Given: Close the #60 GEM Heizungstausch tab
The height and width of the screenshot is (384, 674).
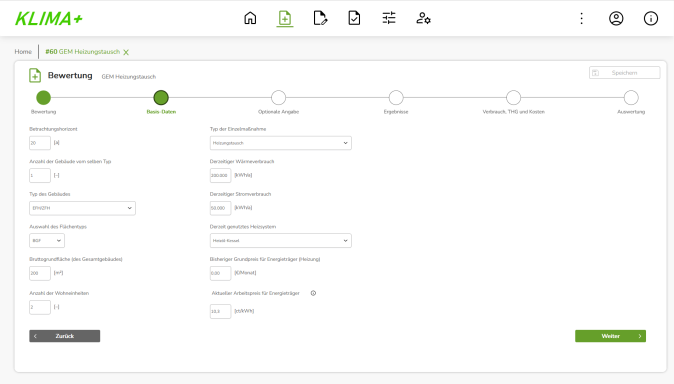Looking at the screenshot, I should [x=126, y=52].
